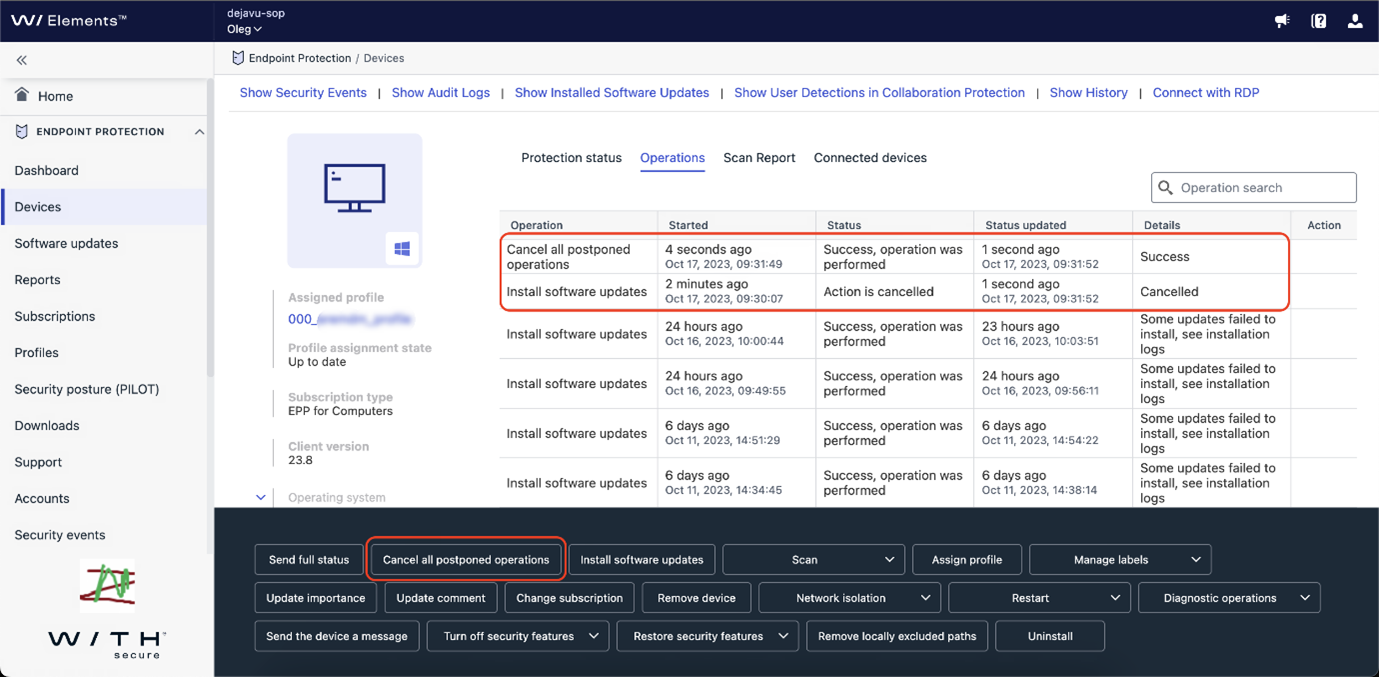The width and height of the screenshot is (1379, 677).
Task: Expand the Operating system section chevron
Action: pos(261,497)
